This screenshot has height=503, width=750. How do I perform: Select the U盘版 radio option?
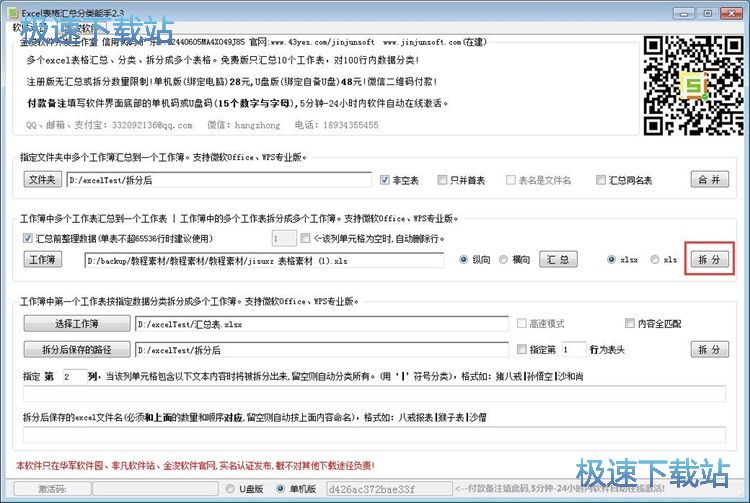pos(230,489)
